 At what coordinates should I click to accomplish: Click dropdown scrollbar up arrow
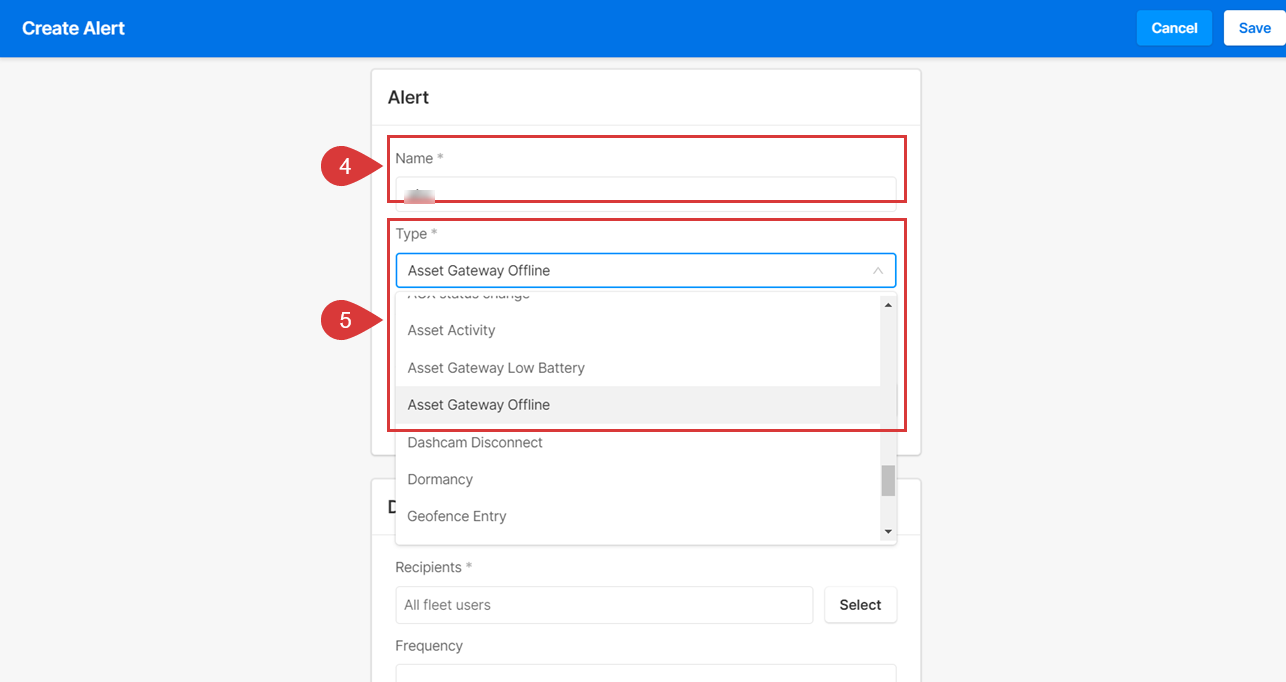(x=888, y=304)
